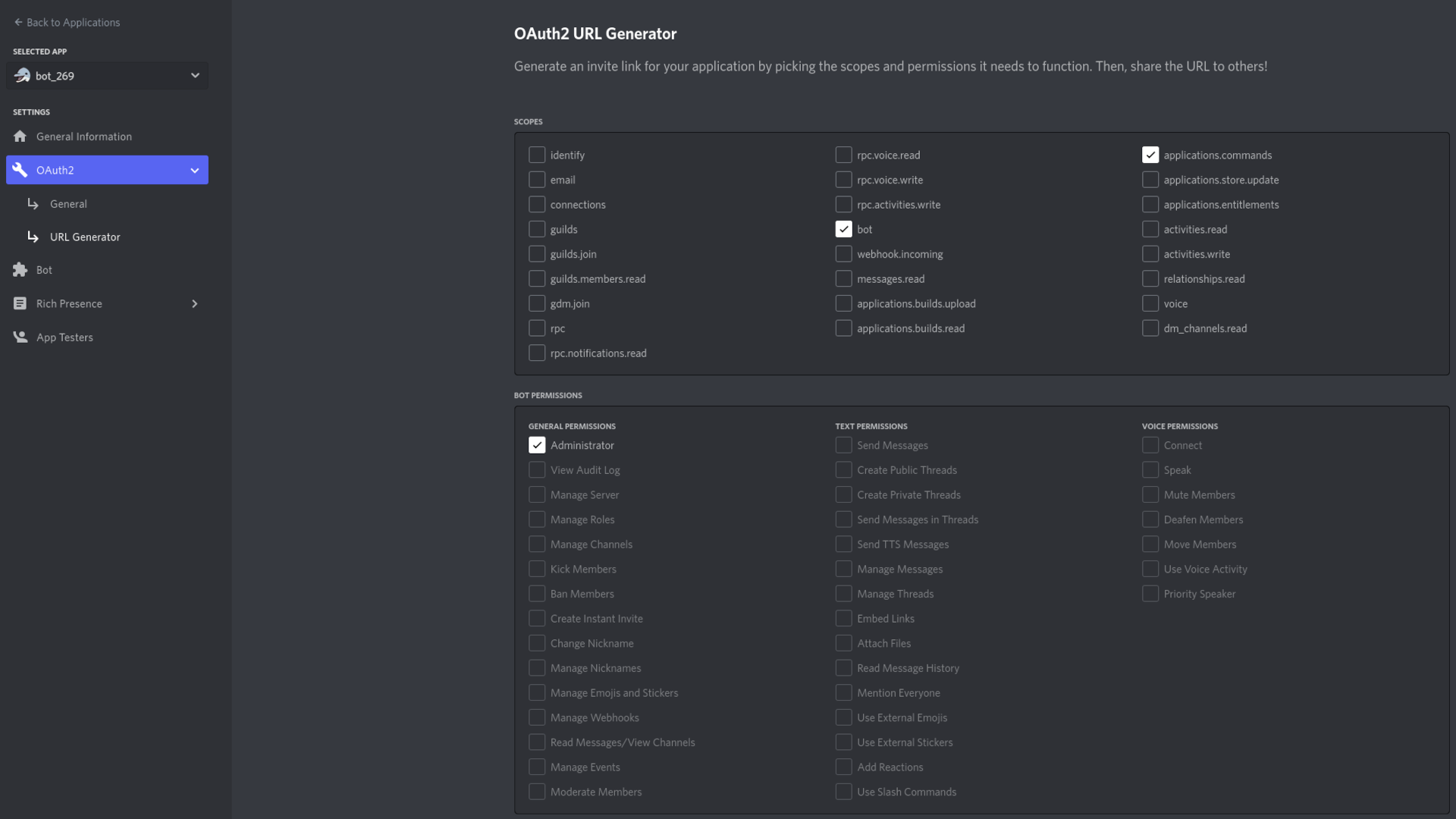Collapse the OAuth2 section chevron

195,170
